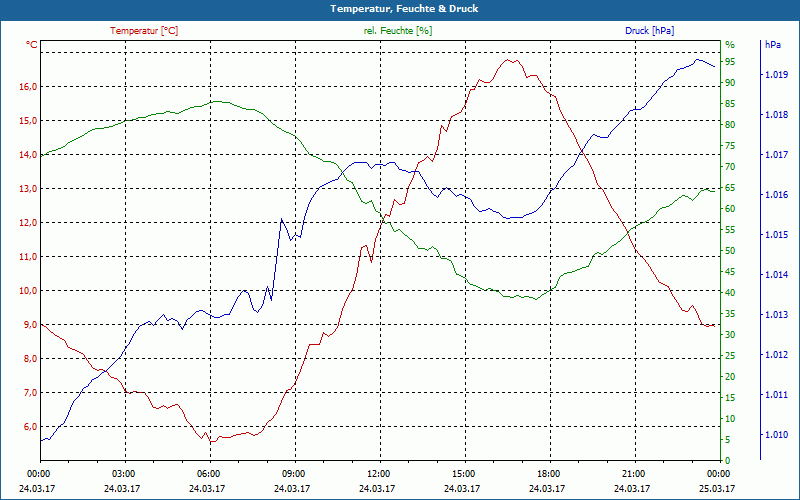
Task: Click the '30' humidity axis value
Action: tap(730, 335)
